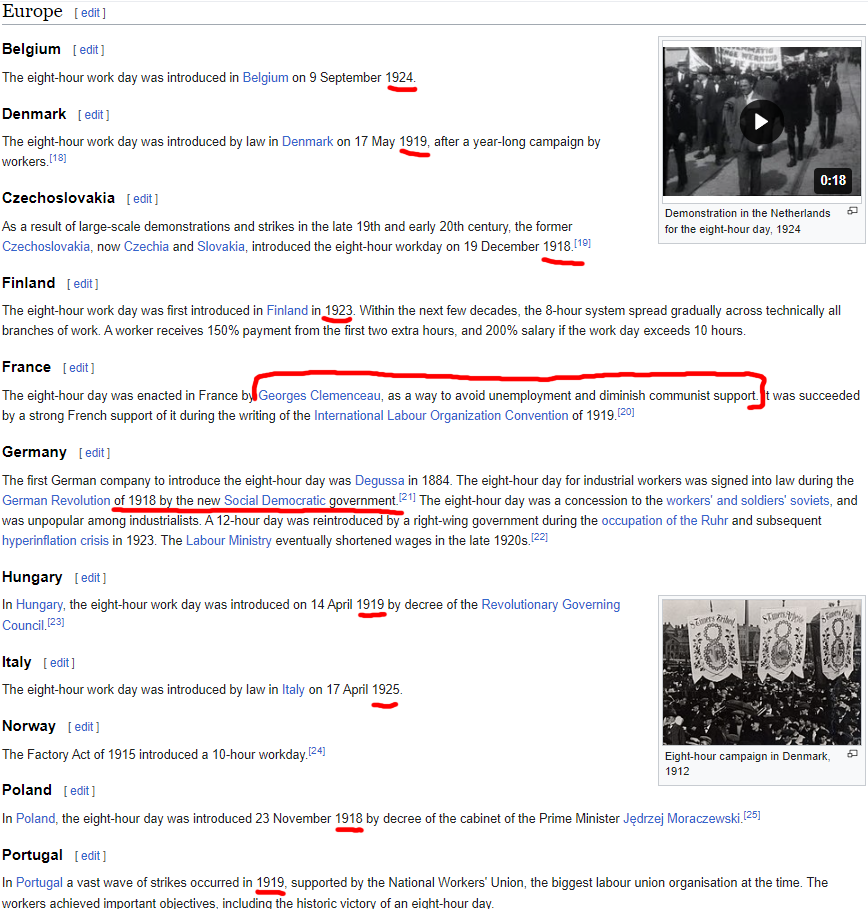Follow the Degussa link

[379, 481]
